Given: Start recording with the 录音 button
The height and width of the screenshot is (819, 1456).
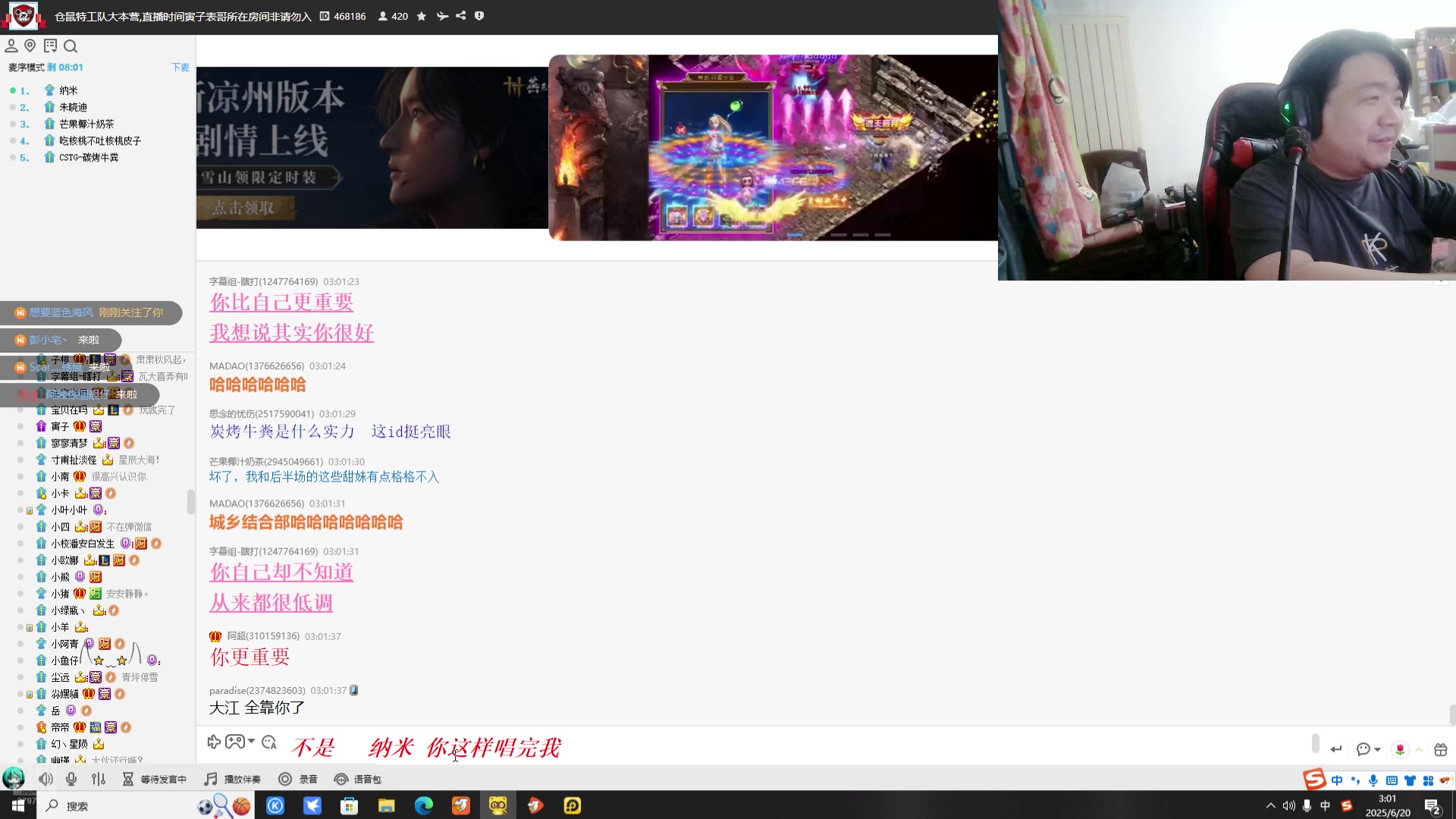Looking at the screenshot, I should point(298,779).
